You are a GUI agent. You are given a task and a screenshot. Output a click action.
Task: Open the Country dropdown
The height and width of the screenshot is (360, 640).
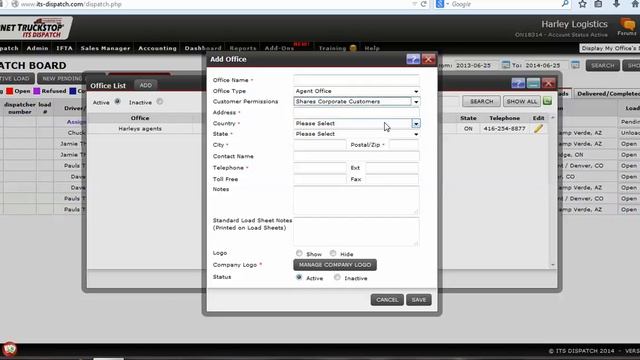pos(356,123)
